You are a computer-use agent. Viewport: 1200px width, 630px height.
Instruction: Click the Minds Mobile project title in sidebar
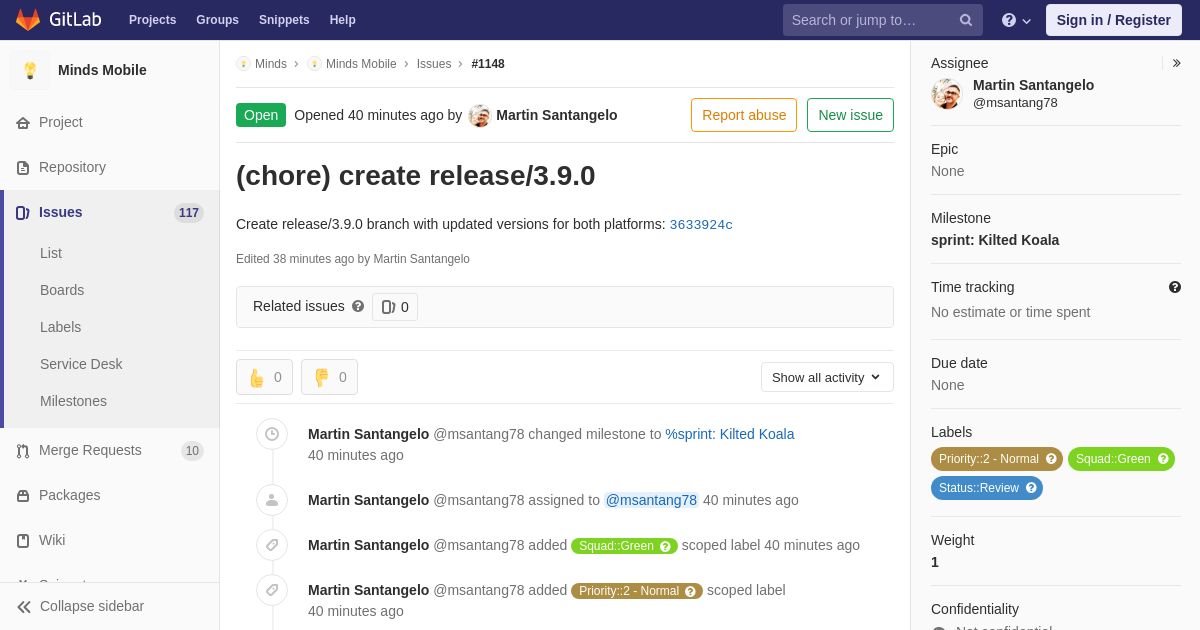click(x=102, y=70)
